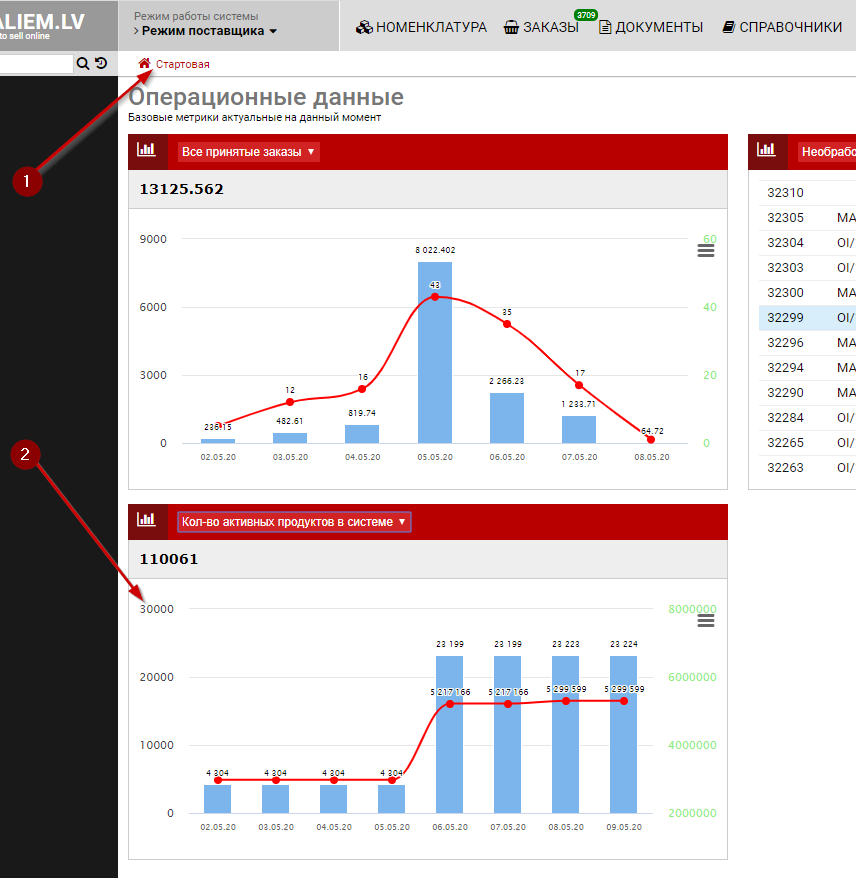This screenshot has width=856, height=878.
Task: Open order 32310 in the list
Action: pos(785,193)
